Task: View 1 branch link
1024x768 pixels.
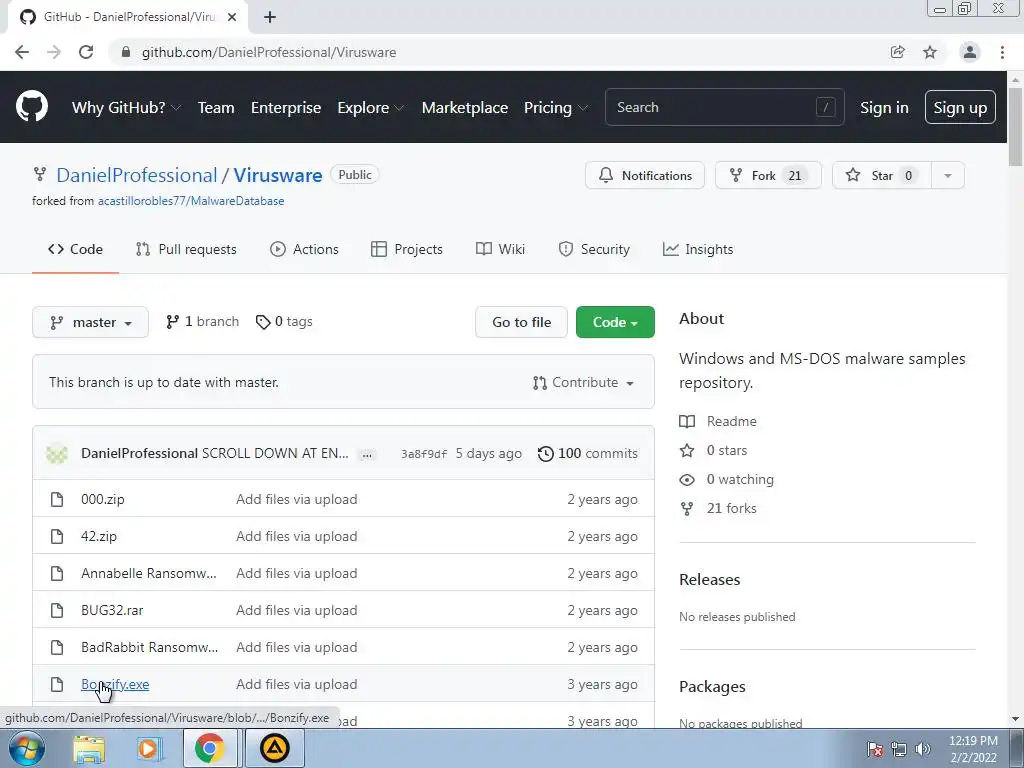Action: (202, 322)
